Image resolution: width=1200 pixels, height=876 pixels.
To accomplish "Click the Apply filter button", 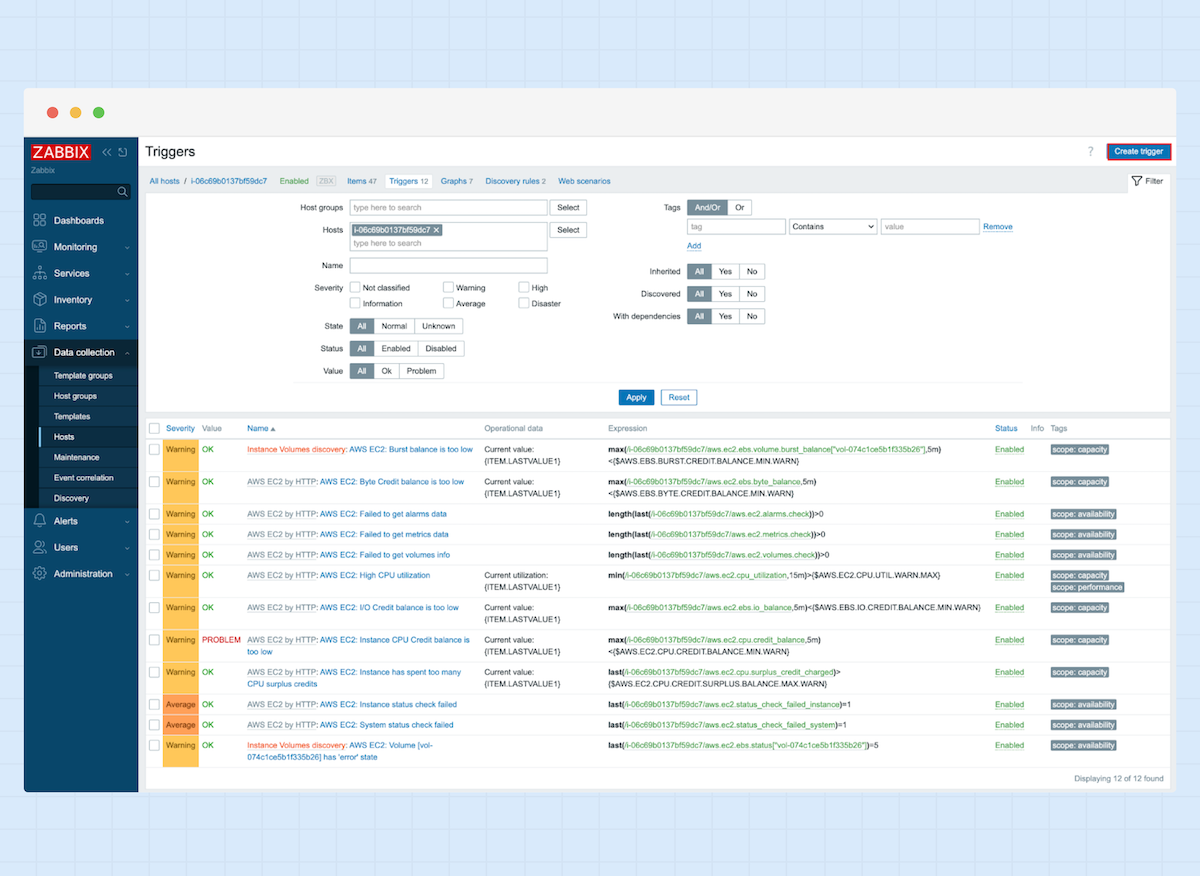I will point(636,397).
